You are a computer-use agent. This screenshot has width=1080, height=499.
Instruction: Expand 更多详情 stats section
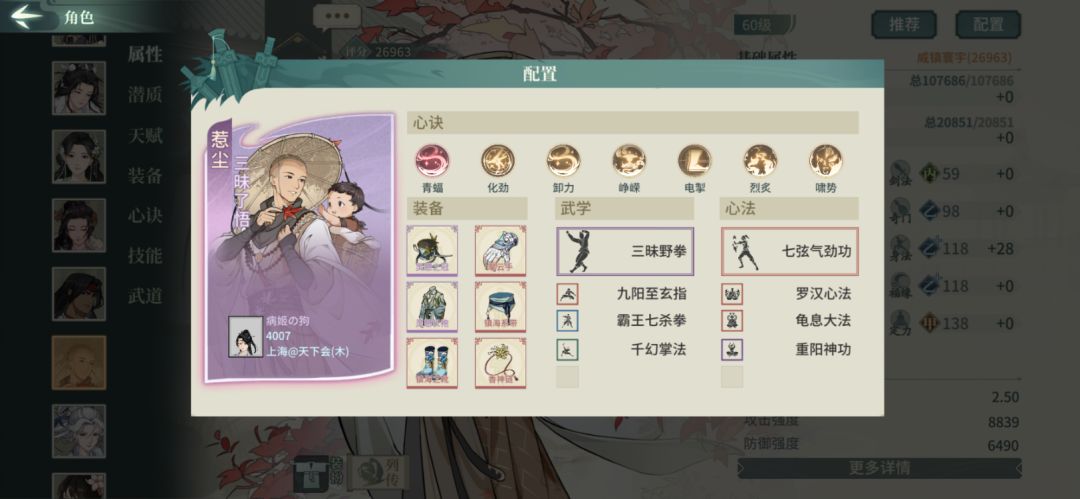880,469
